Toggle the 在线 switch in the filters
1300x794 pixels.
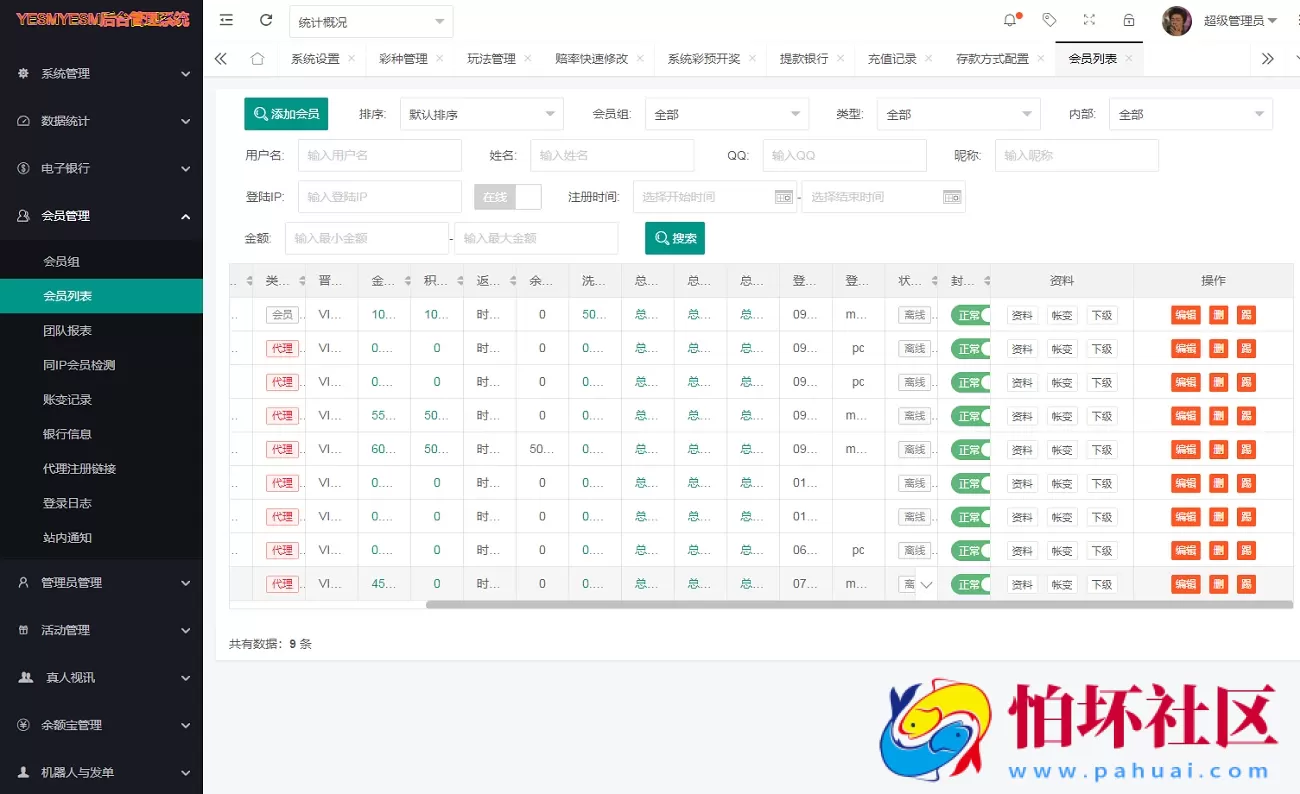pyautogui.click(x=507, y=196)
